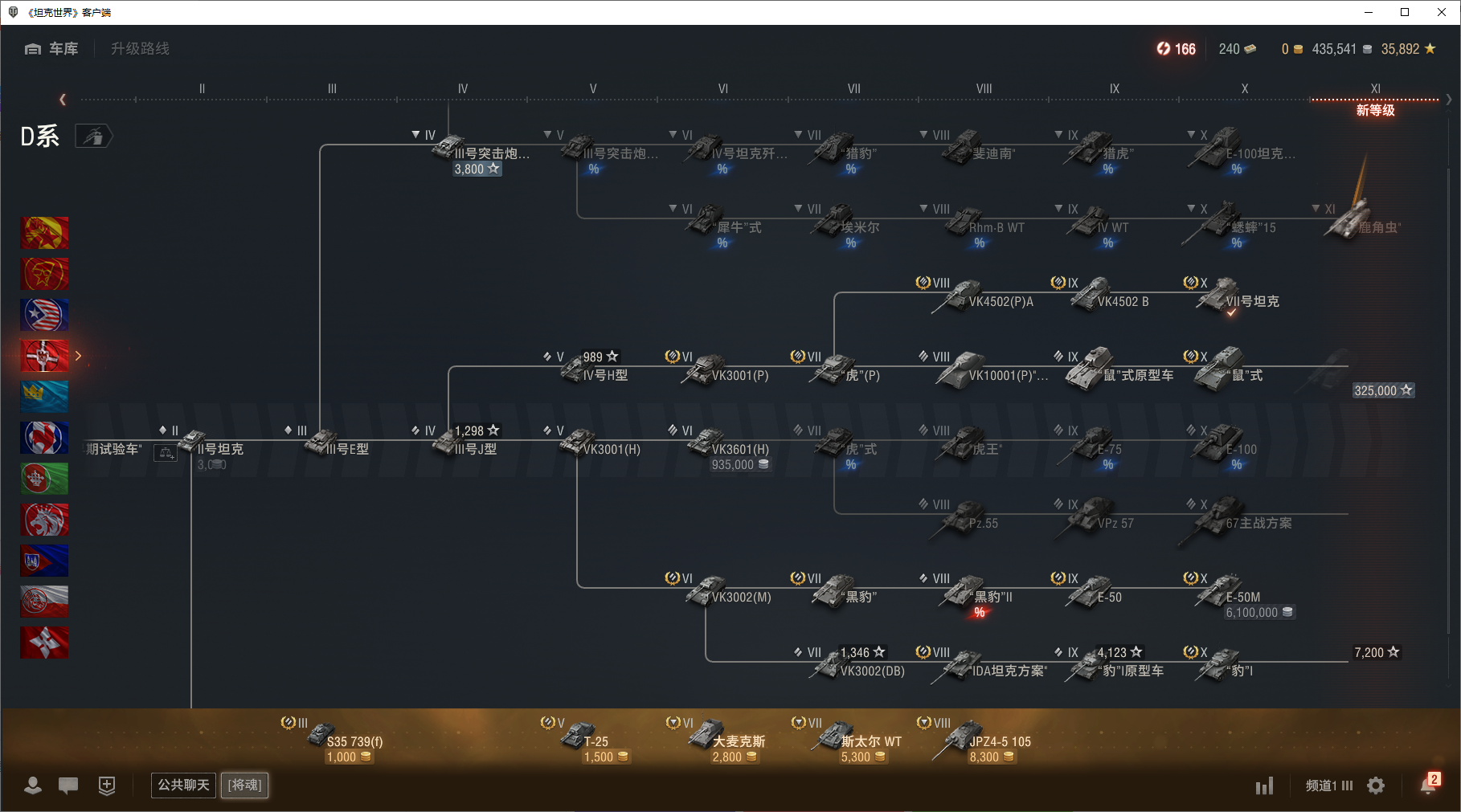
Task: Click the VK3001(H) tank node
Action: (x=599, y=443)
